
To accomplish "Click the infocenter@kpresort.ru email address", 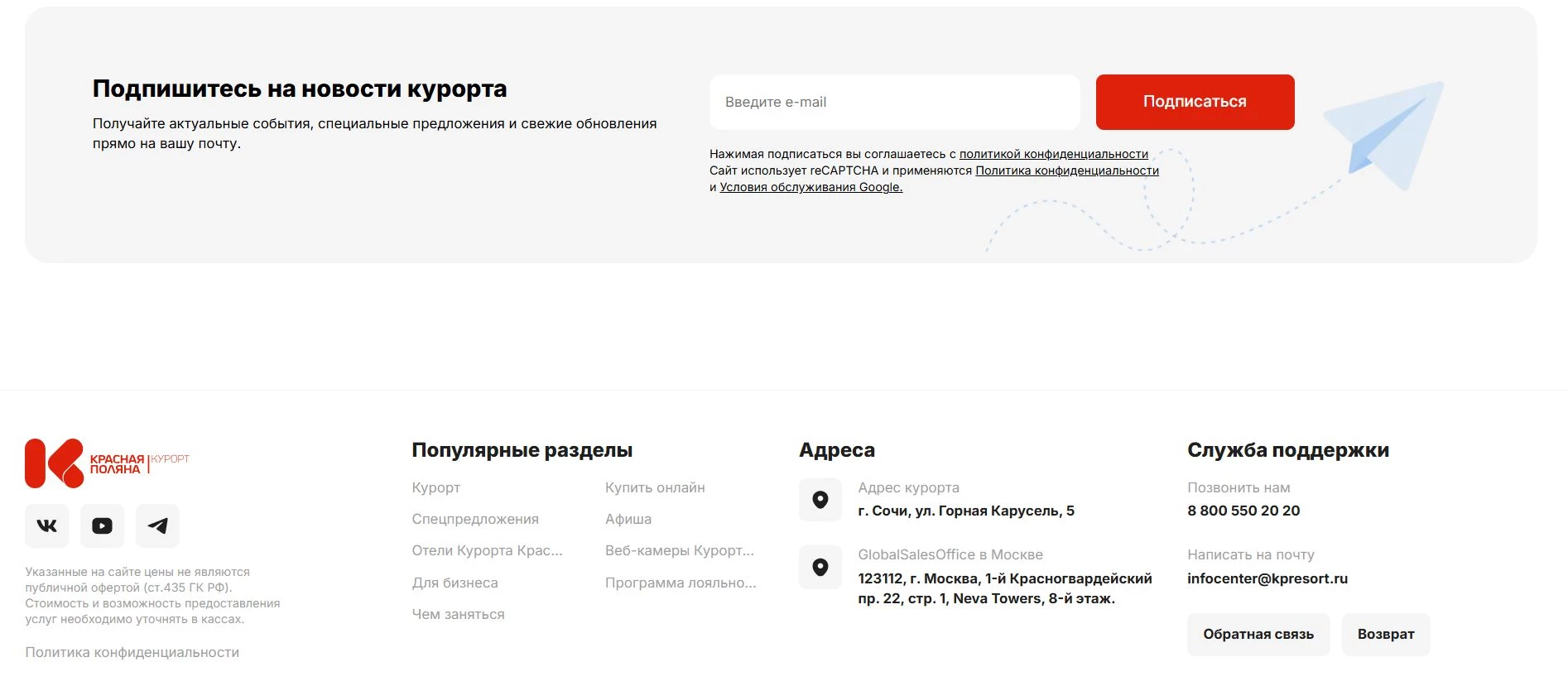I will click(x=1267, y=579).
